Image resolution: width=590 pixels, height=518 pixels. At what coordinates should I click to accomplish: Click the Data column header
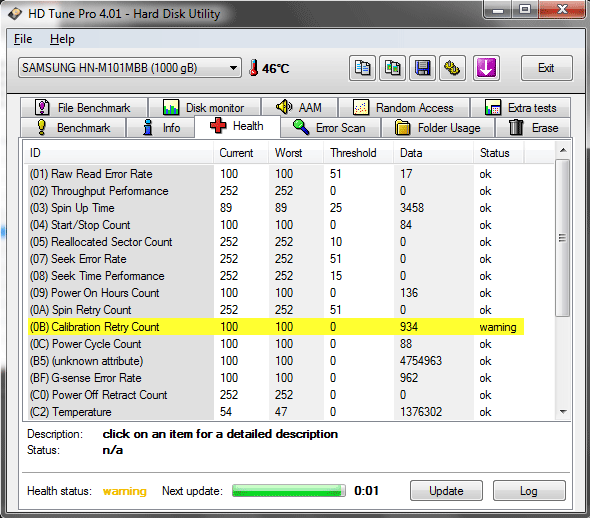point(433,153)
